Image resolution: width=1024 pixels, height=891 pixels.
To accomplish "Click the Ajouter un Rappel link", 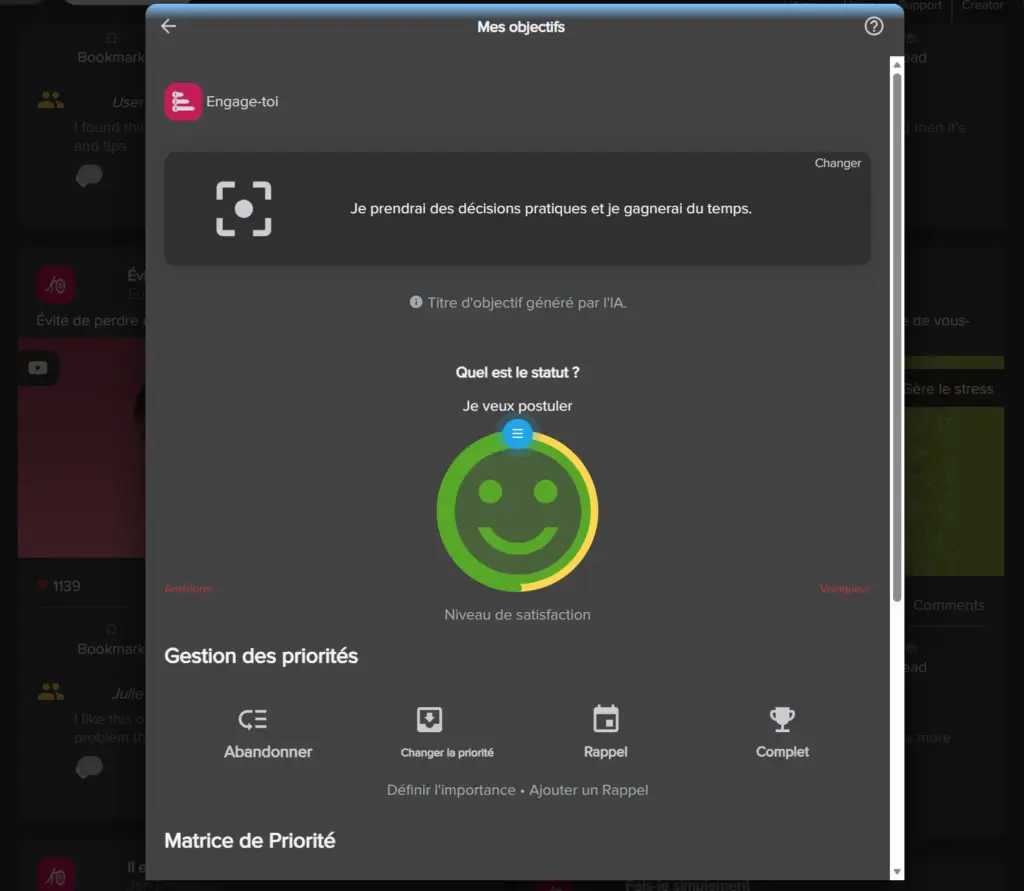I will [589, 790].
